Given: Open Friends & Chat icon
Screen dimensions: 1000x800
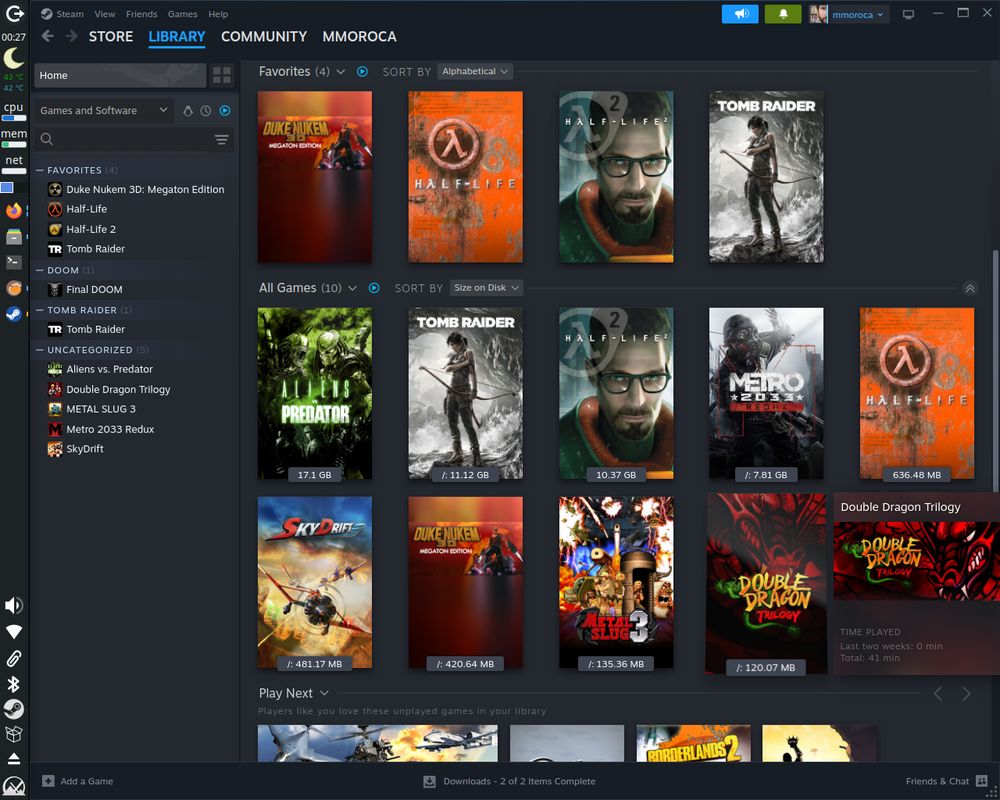Looking at the screenshot, I should (x=982, y=781).
